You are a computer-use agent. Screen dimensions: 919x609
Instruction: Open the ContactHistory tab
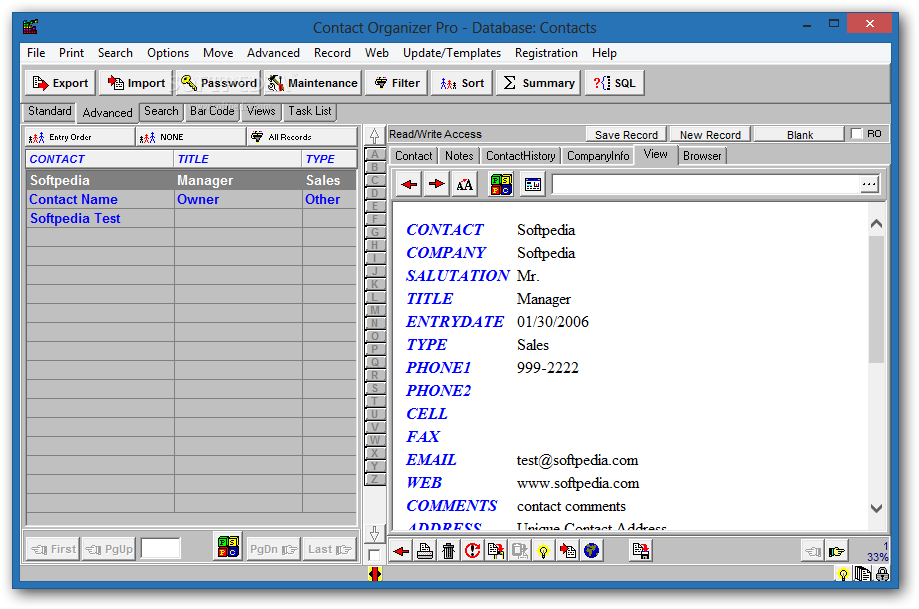pos(520,156)
